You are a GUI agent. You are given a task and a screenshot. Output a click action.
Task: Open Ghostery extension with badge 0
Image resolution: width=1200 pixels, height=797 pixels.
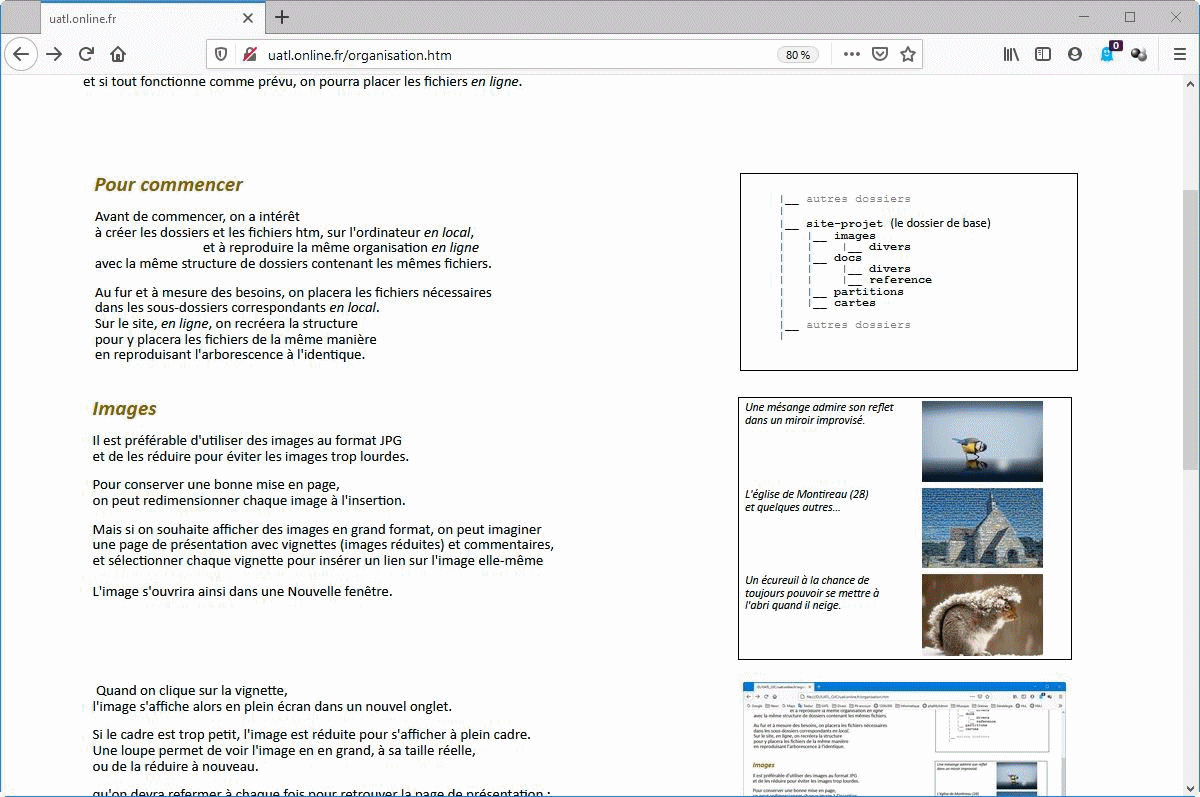point(1109,53)
